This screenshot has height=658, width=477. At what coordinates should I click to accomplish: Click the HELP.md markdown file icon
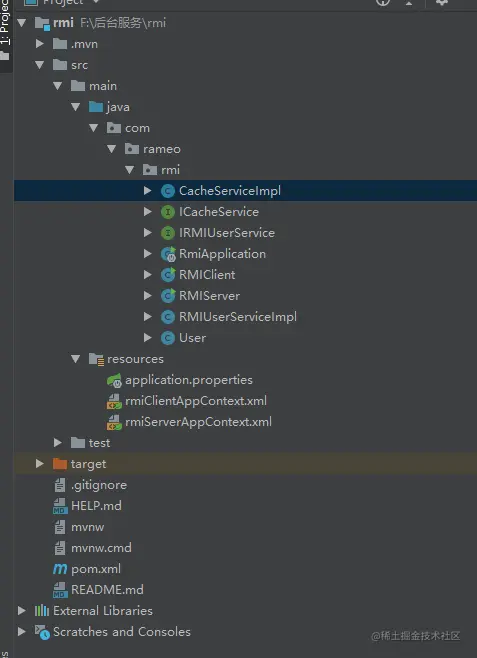(60, 506)
